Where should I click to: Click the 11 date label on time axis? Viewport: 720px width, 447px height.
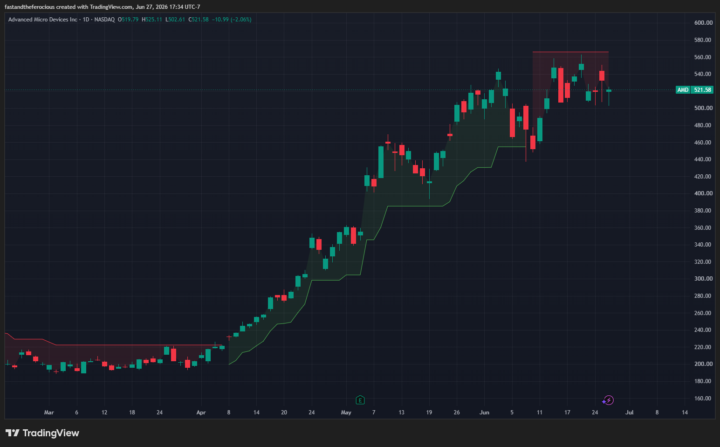click(x=540, y=413)
